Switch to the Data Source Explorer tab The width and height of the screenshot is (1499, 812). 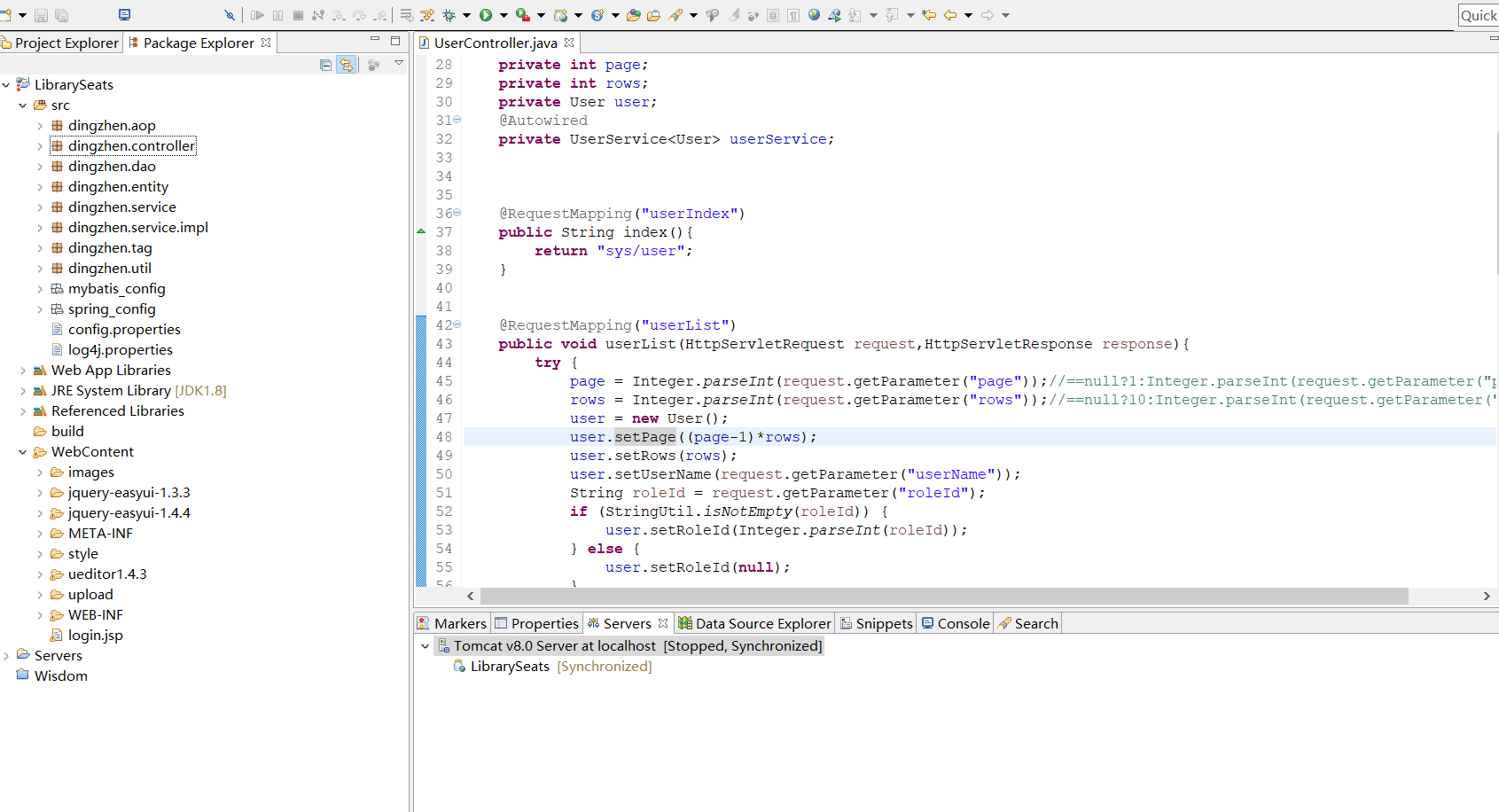[x=755, y=623]
